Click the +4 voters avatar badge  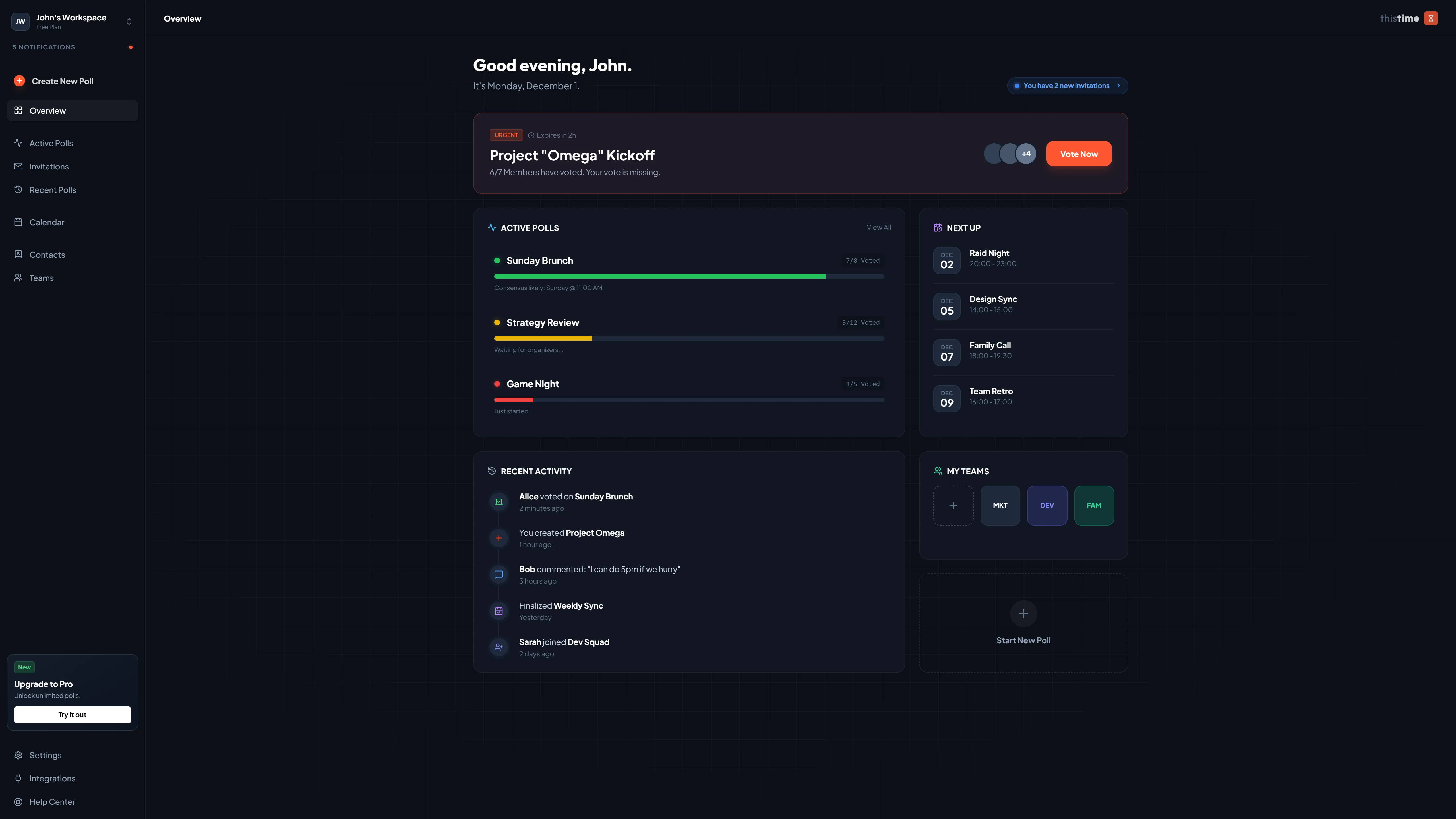1026,154
